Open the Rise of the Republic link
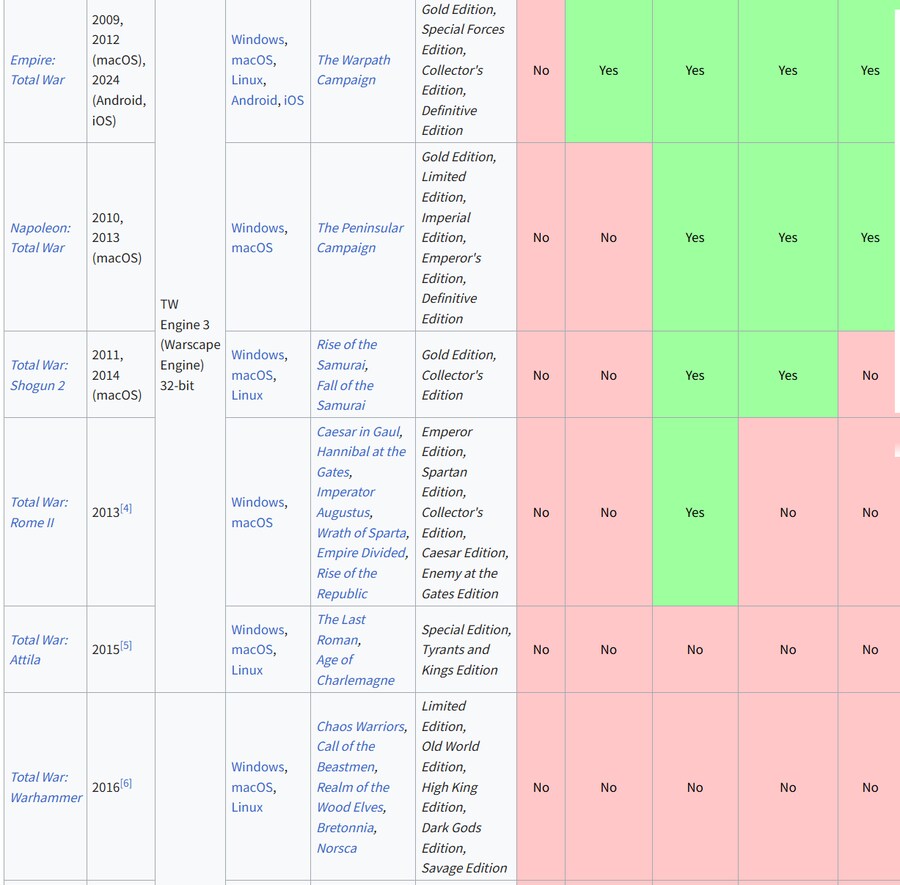Viewport: 900px width, 885px height. click(x=347, y=583)
